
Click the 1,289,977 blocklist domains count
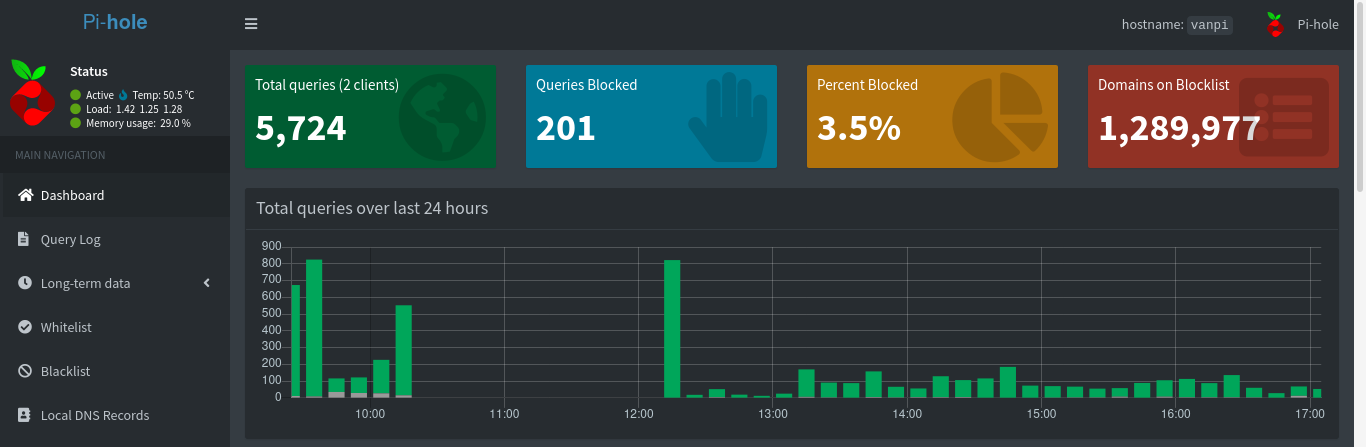pos(1179,128)
